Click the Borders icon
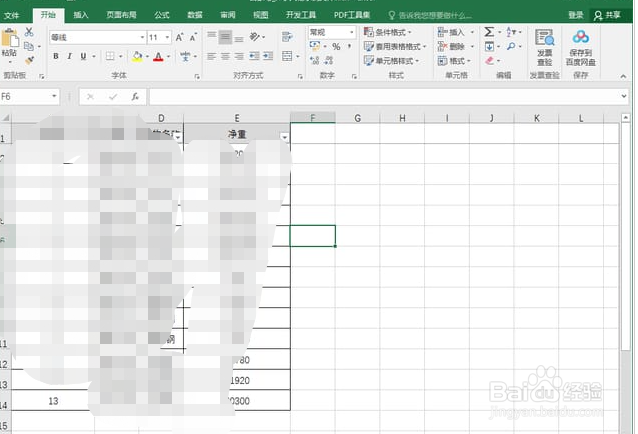Image resolution: width=638 pixels, height=434 pixels. 110,56
